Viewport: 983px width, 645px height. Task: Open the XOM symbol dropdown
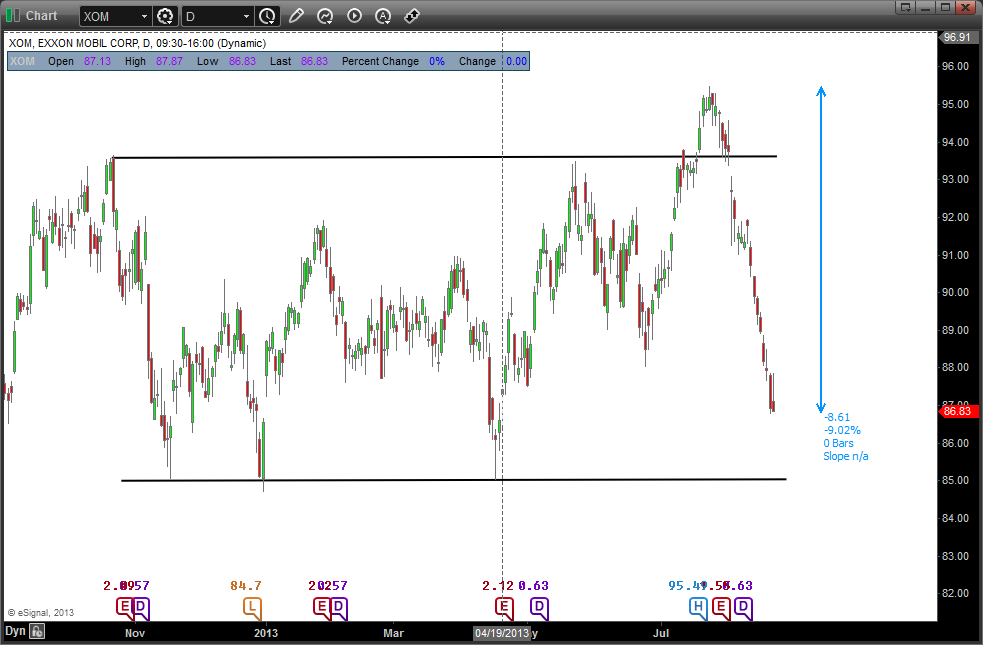coord(144,16)
